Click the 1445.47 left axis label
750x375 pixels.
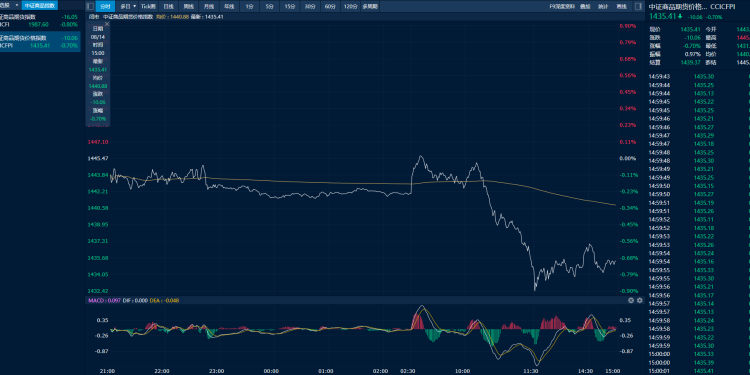pos(98,158)
